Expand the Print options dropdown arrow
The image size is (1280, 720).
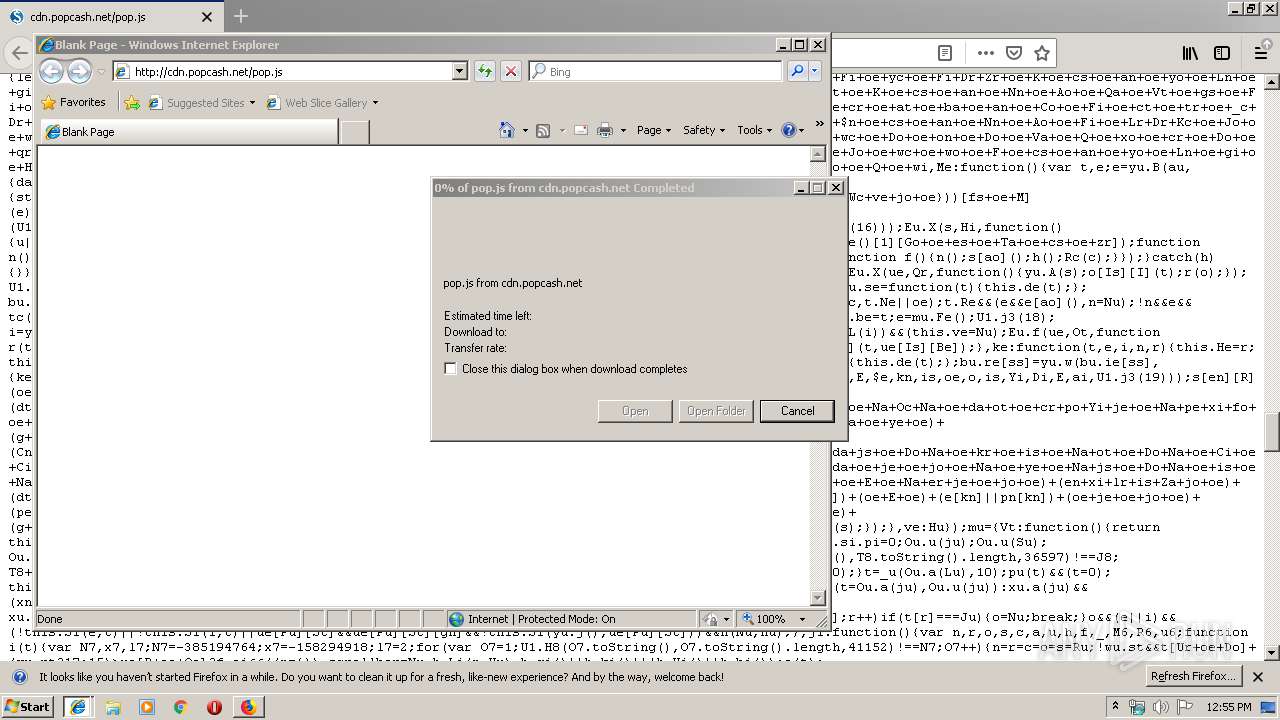click(623, 130)
